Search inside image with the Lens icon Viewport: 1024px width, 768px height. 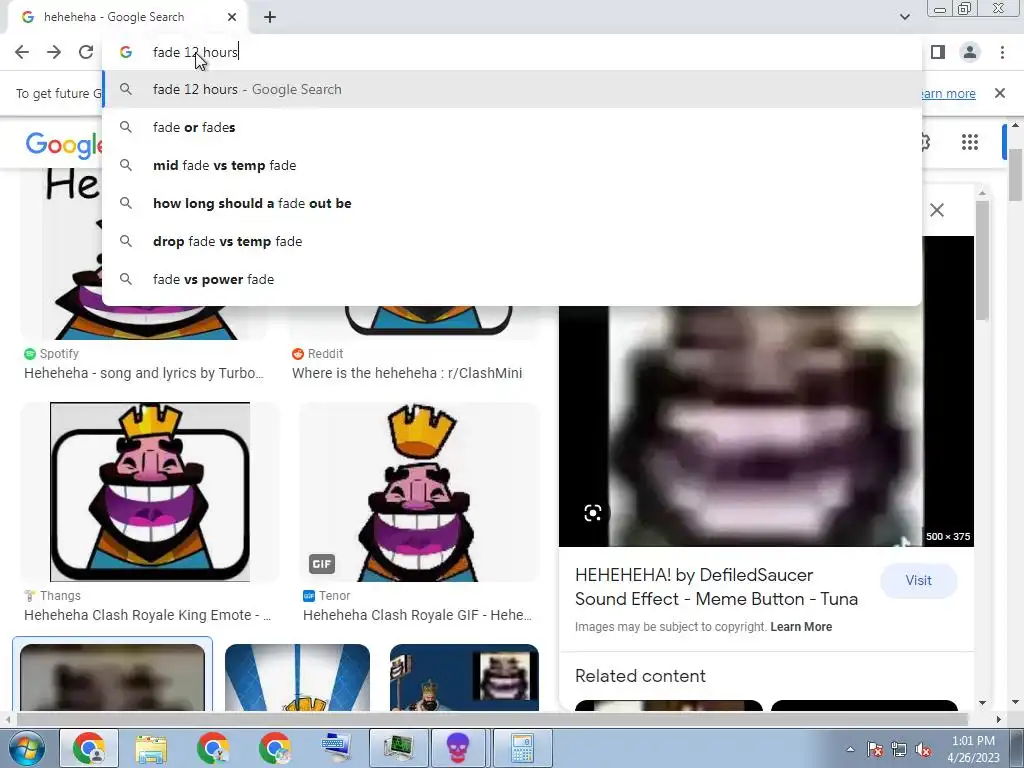click(592, 513)
